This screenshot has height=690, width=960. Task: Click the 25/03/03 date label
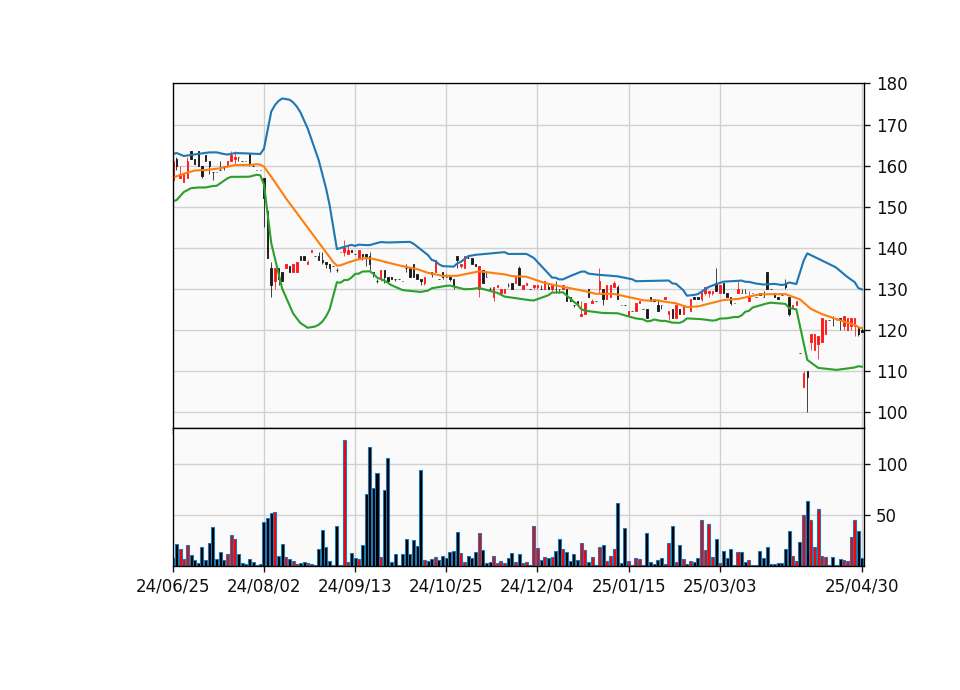(x=720, y=587)
